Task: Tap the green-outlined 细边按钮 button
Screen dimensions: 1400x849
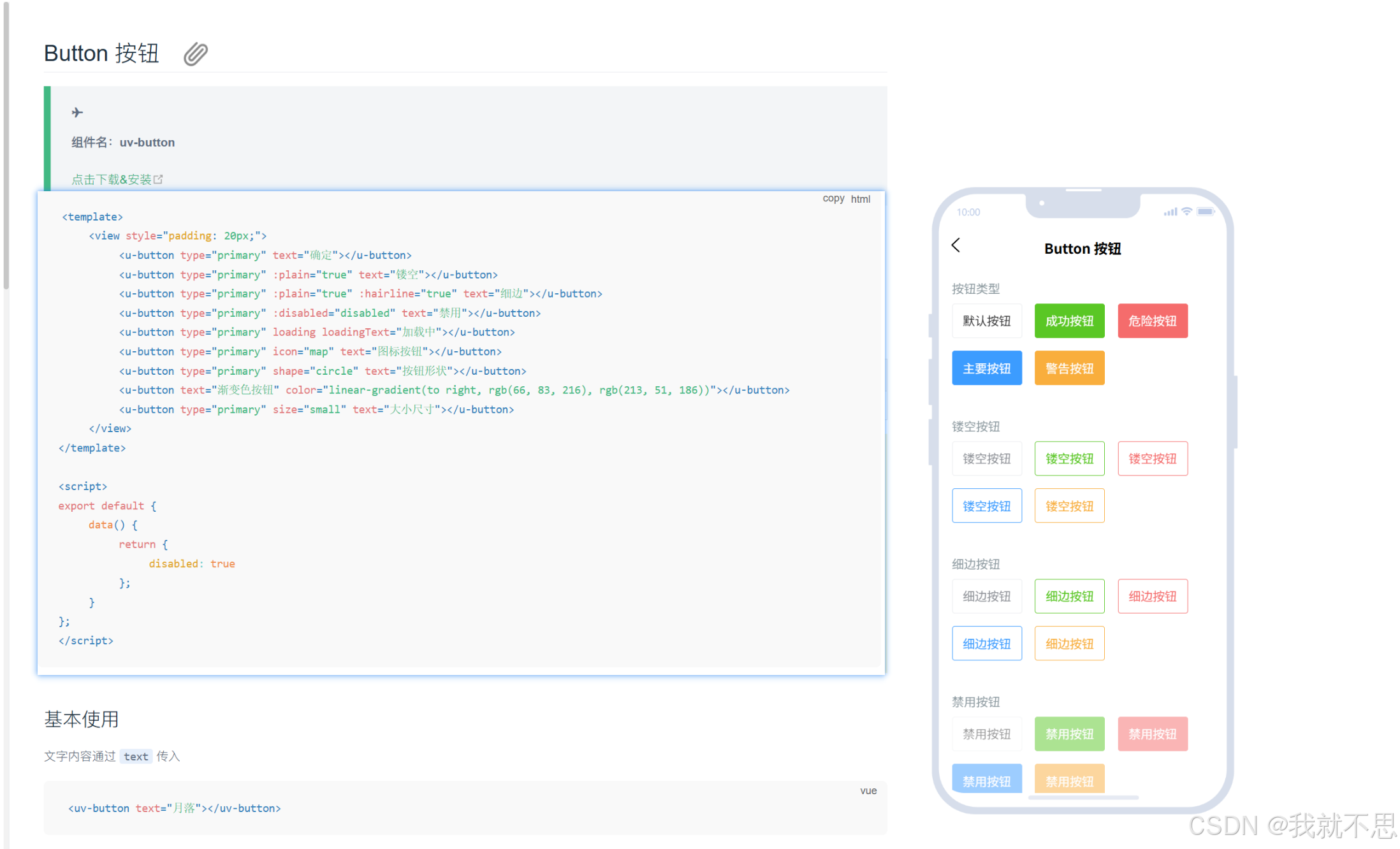Action: point(1069,597)
